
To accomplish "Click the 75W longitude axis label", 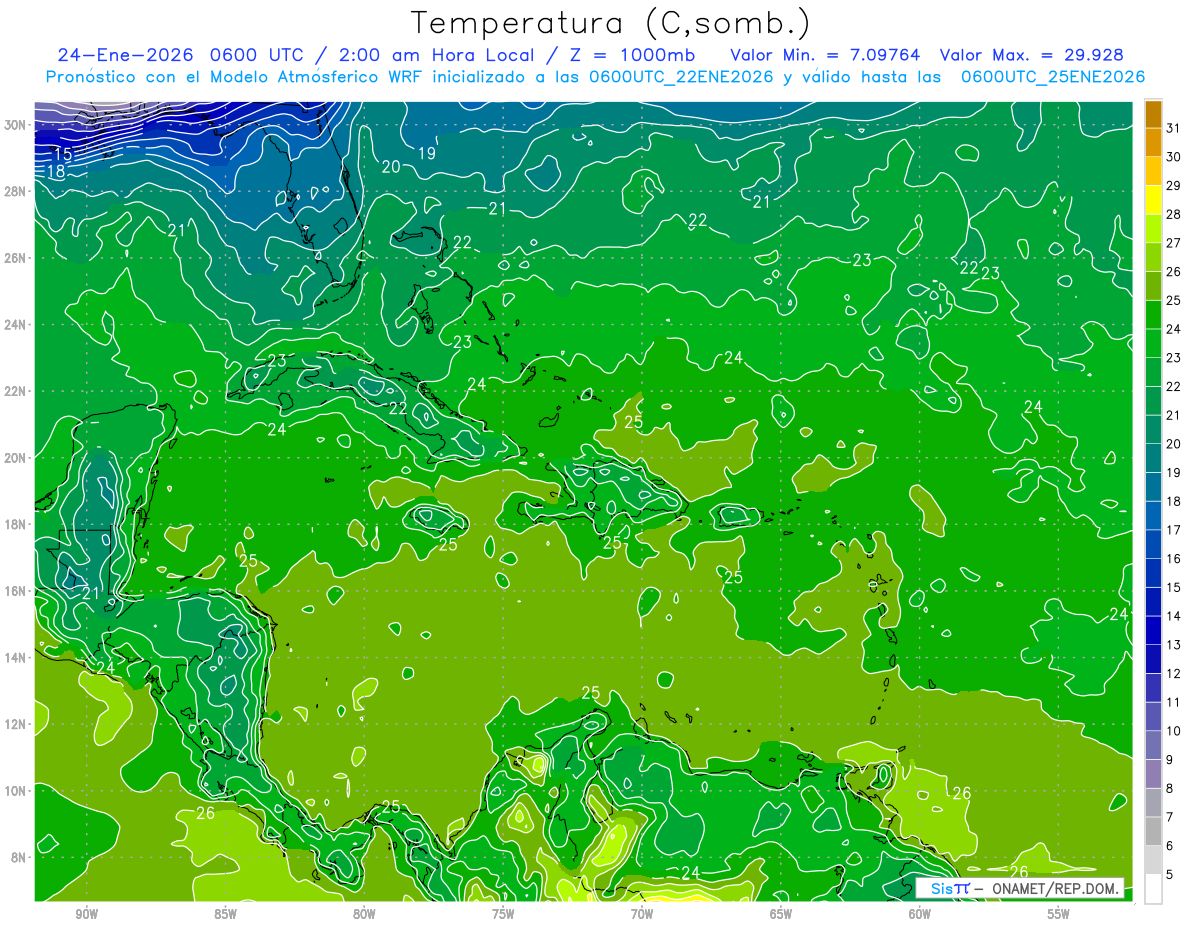I will click(503, 914).
